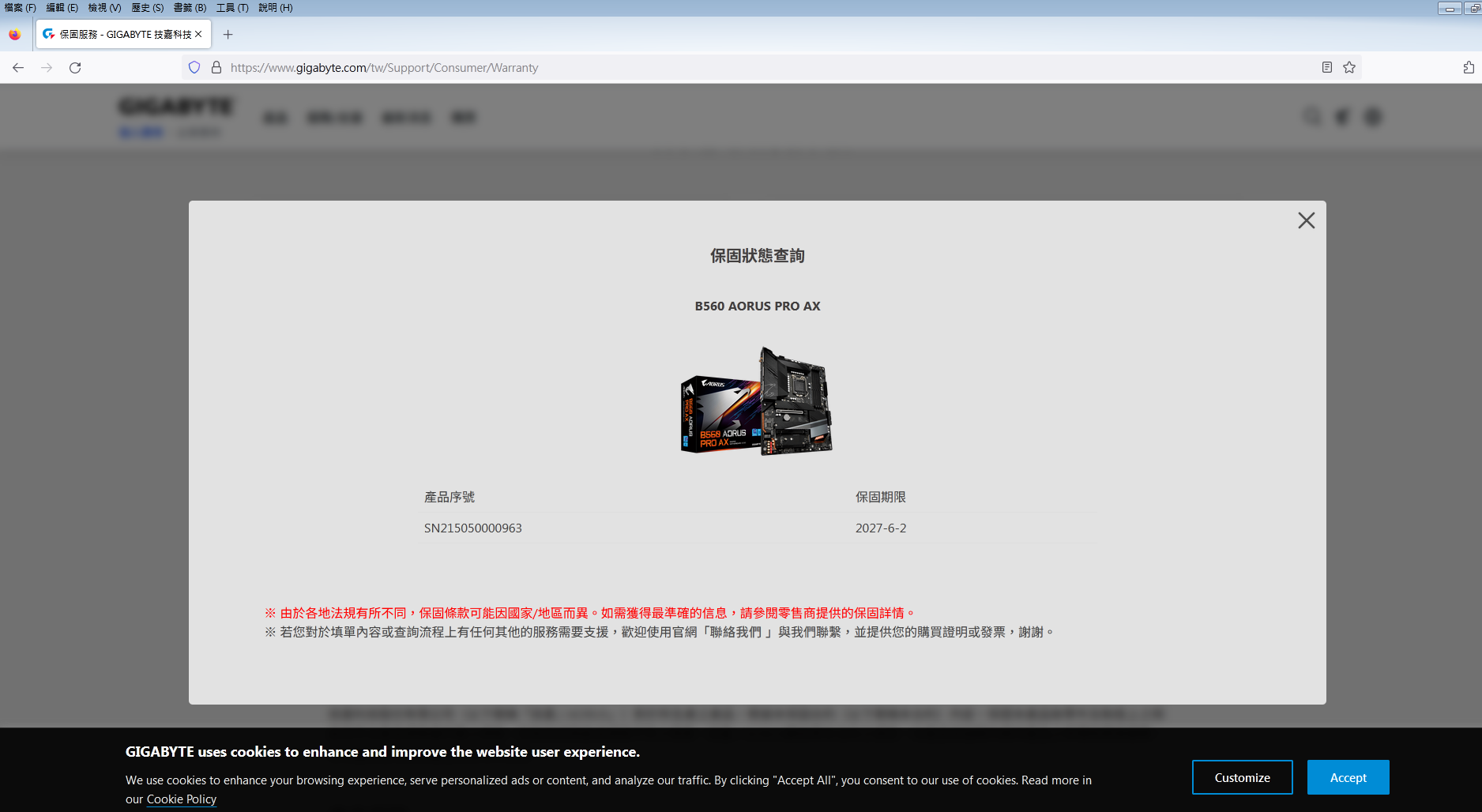Open the 說明 (H) menu

pos(276,8)
